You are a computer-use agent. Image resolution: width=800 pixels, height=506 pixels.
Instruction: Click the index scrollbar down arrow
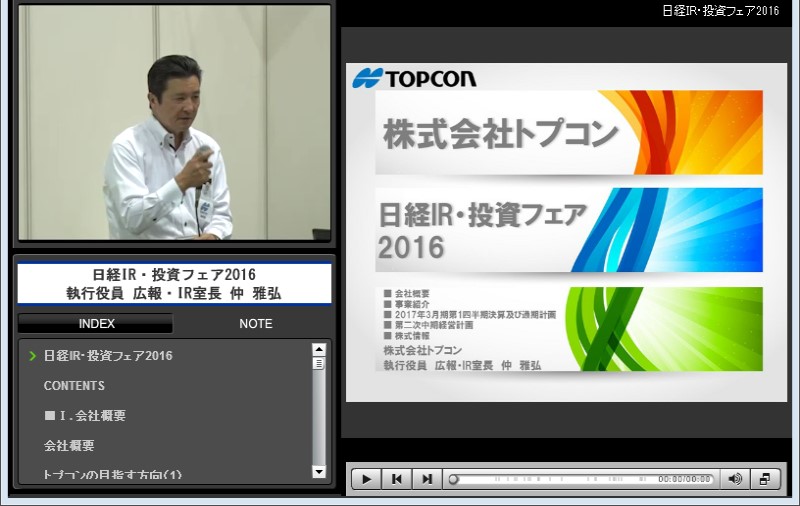pyautogui.click(x=319, y=472)
